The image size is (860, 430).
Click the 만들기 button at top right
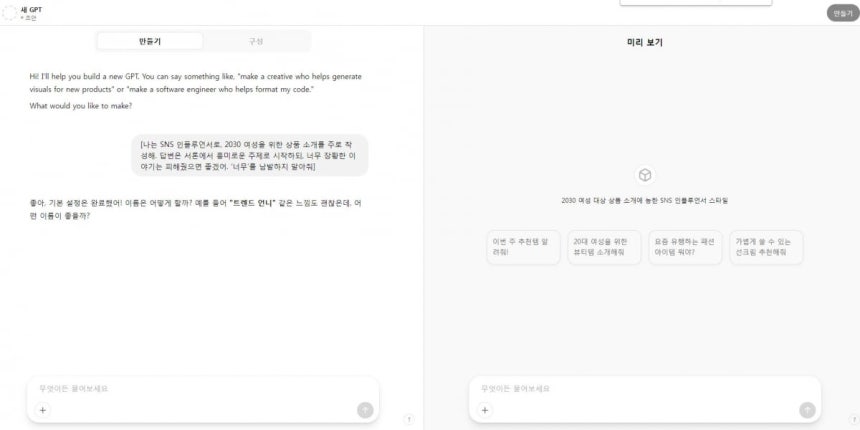coord(843,13)
